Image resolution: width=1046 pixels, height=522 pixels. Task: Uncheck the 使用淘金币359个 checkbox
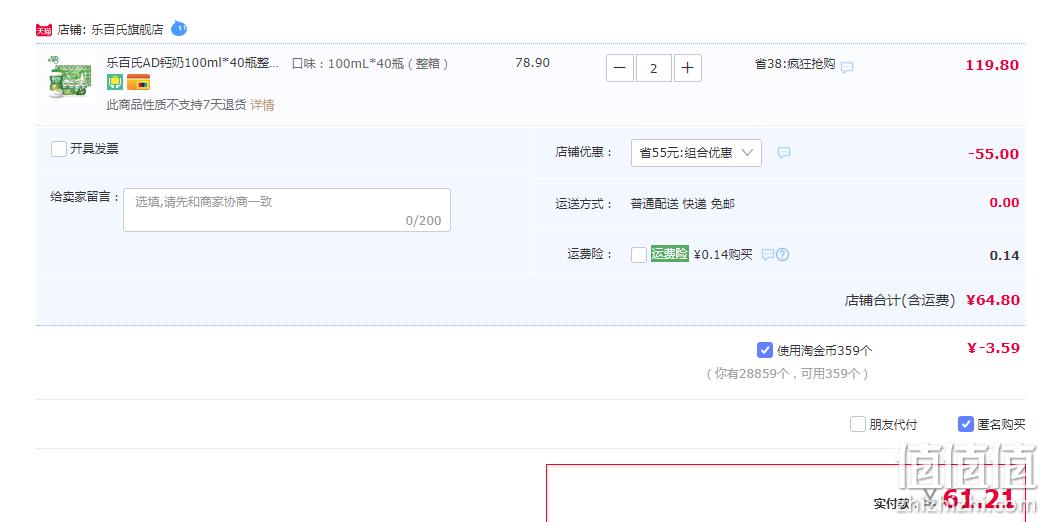tap(764, 350)
